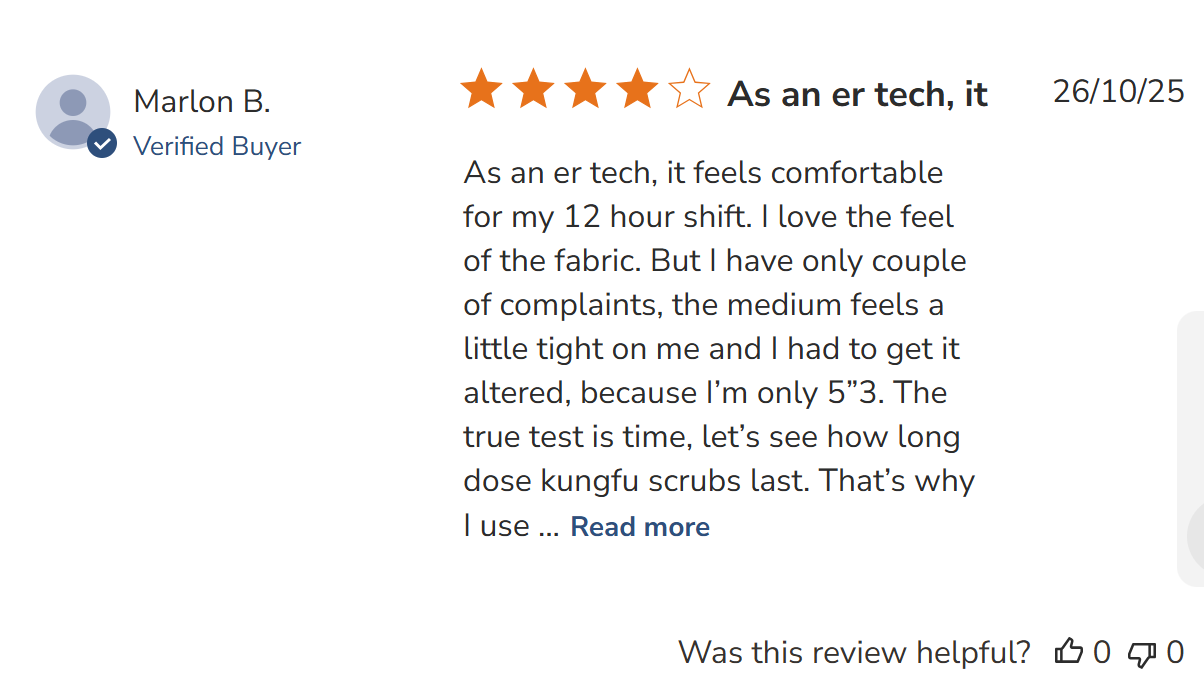Click "Was this review helpful?" text
This screenshot has width=1204, height=690.
coord(854,653)
